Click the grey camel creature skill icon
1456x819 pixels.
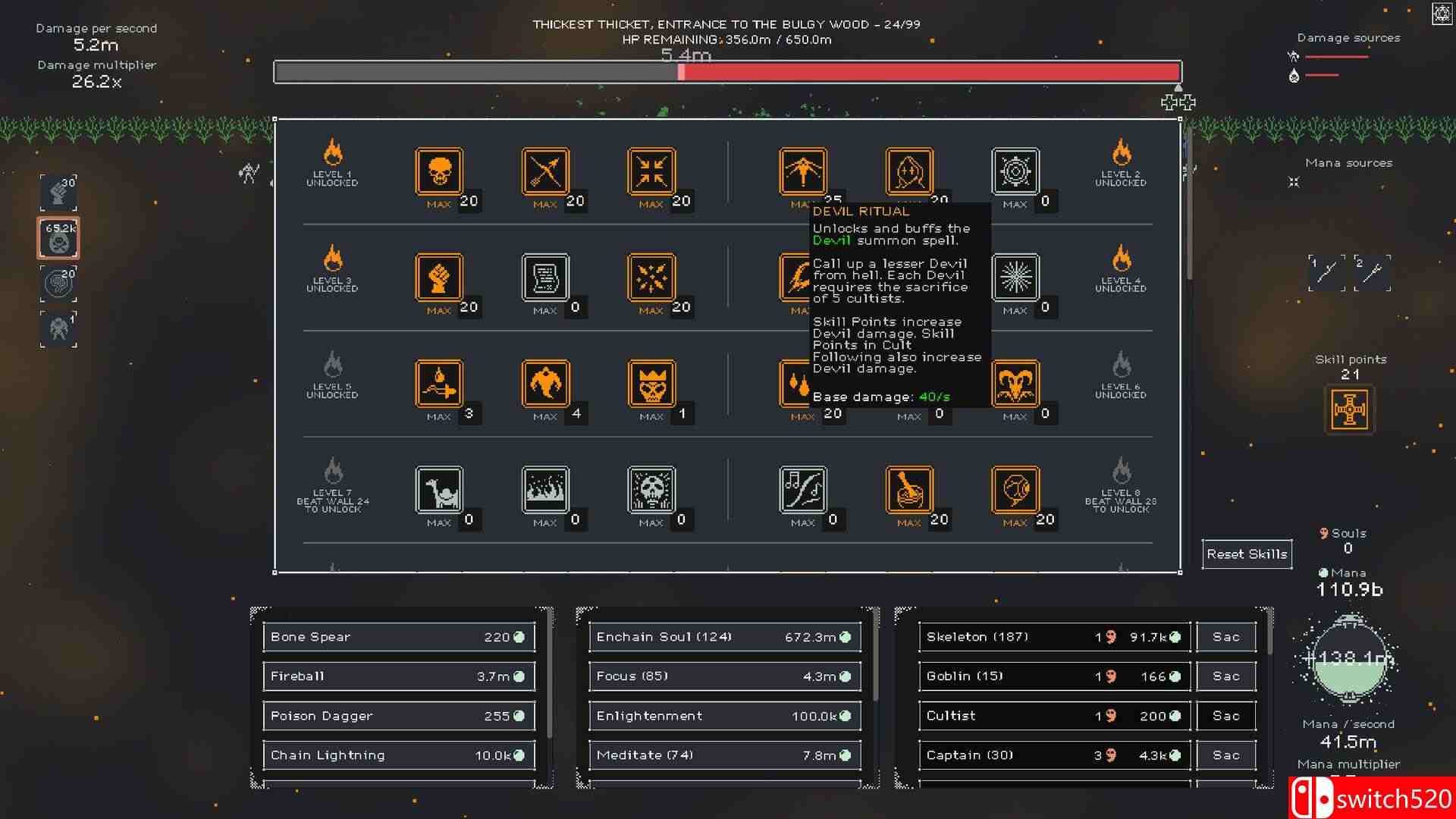(438, 490)
